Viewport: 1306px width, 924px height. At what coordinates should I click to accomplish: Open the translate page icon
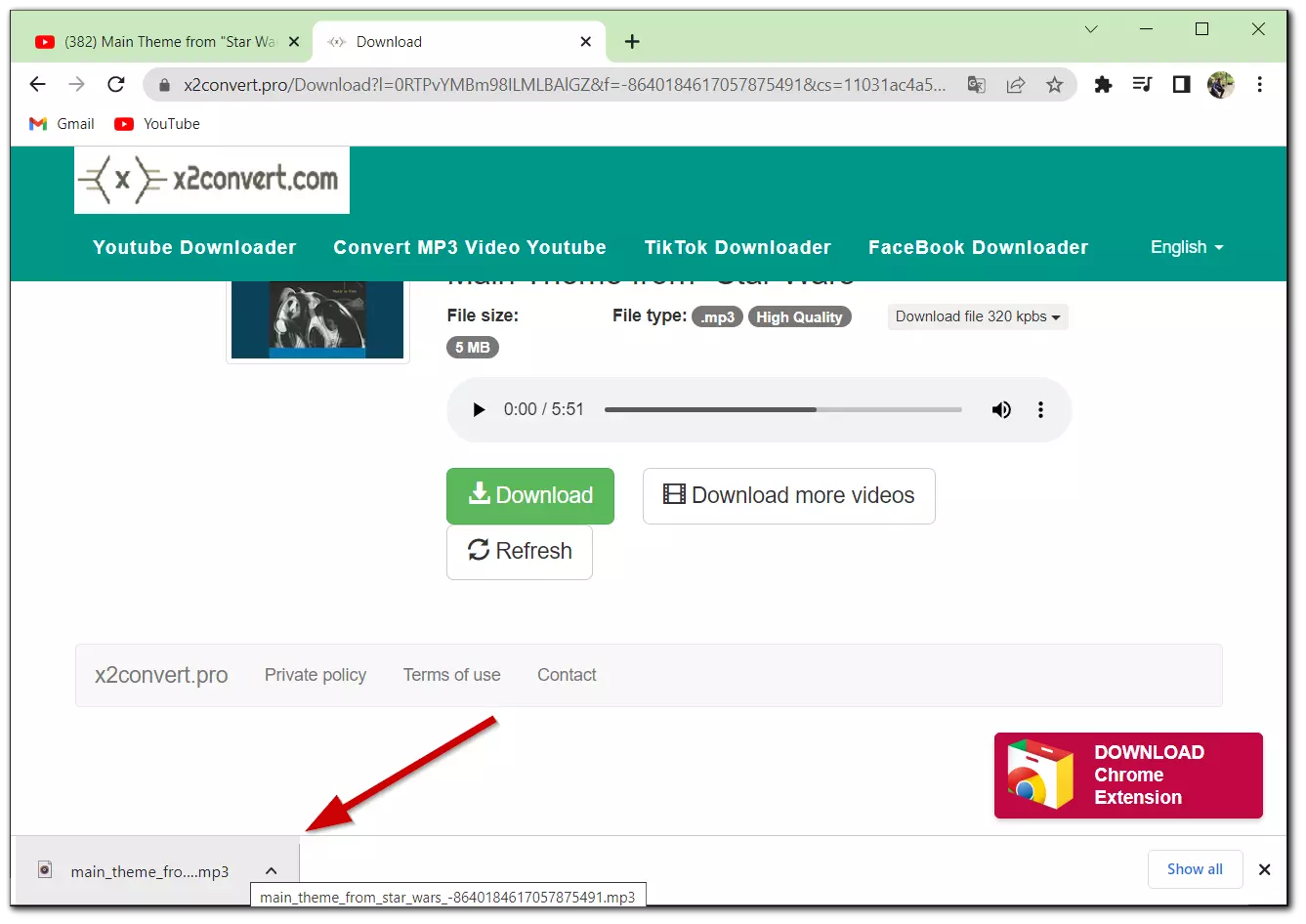coord(976,85)
